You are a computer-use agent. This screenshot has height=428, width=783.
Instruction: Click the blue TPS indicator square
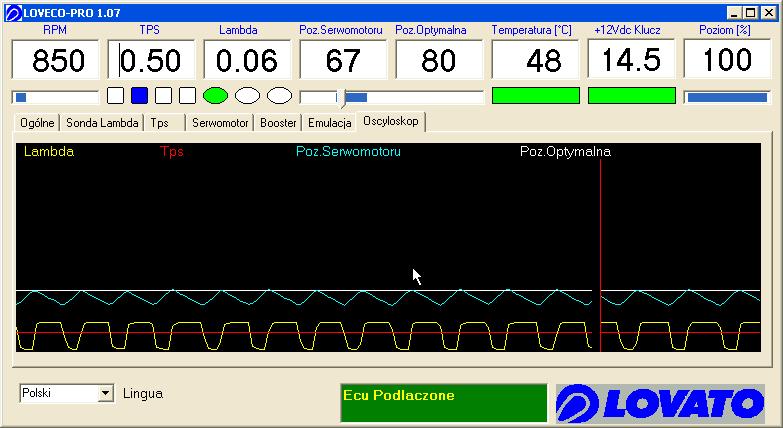pos(139,95)
